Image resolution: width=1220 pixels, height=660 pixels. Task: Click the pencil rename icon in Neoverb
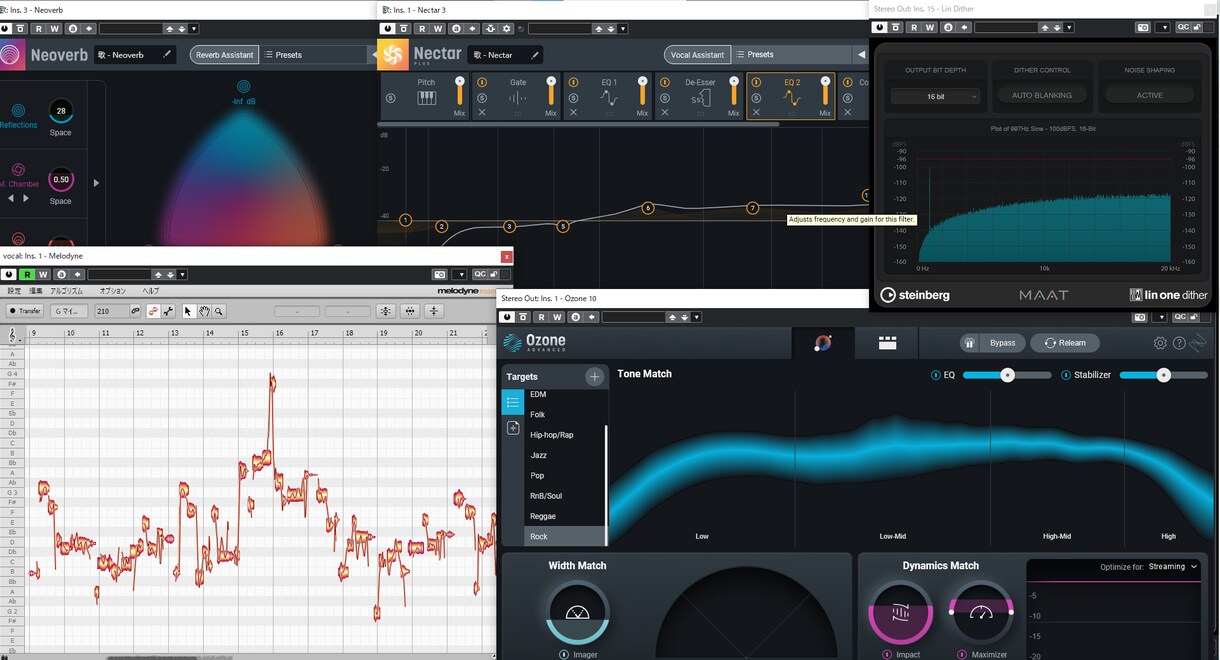168,55
